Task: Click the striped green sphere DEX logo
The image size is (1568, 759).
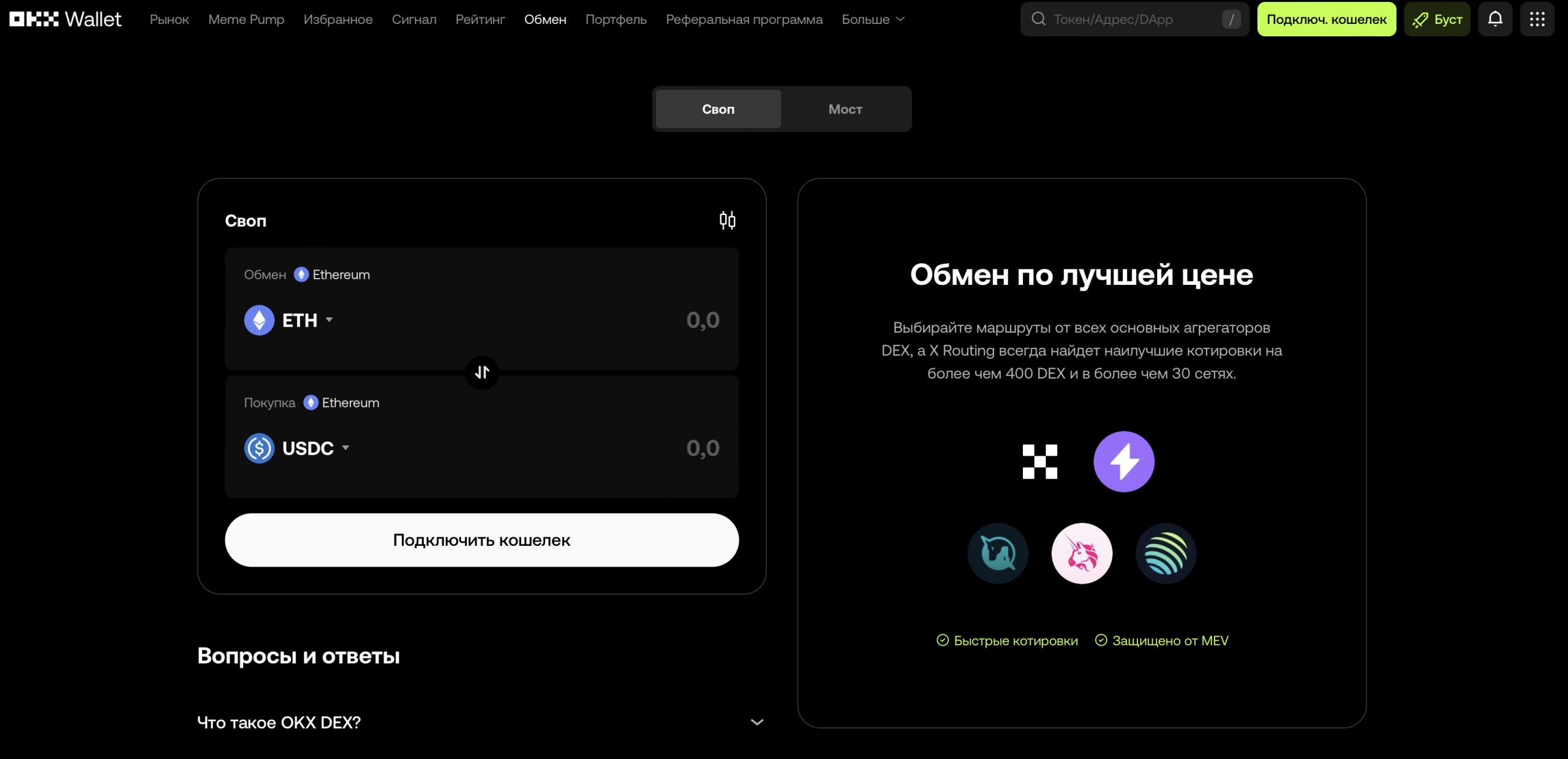Action: 1166,553
